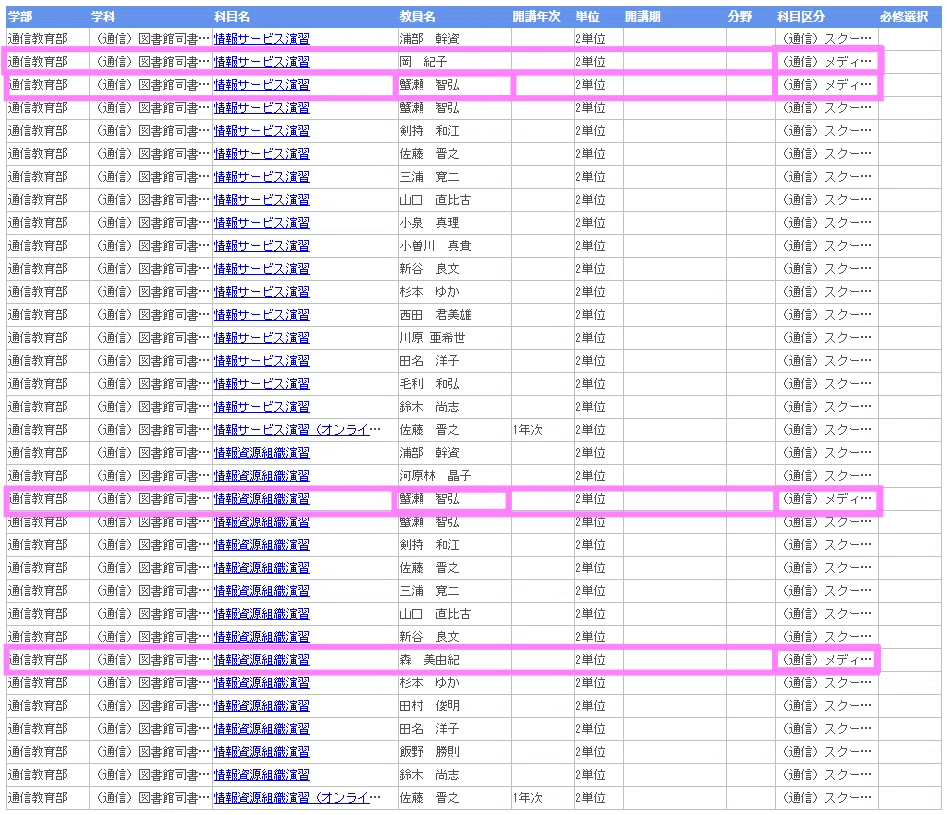Open 情報サービス演習 link in 岡 紀子 row
The height and width of the screenshot is (815, 947).
pyautogui.click(x=262, y=62)
